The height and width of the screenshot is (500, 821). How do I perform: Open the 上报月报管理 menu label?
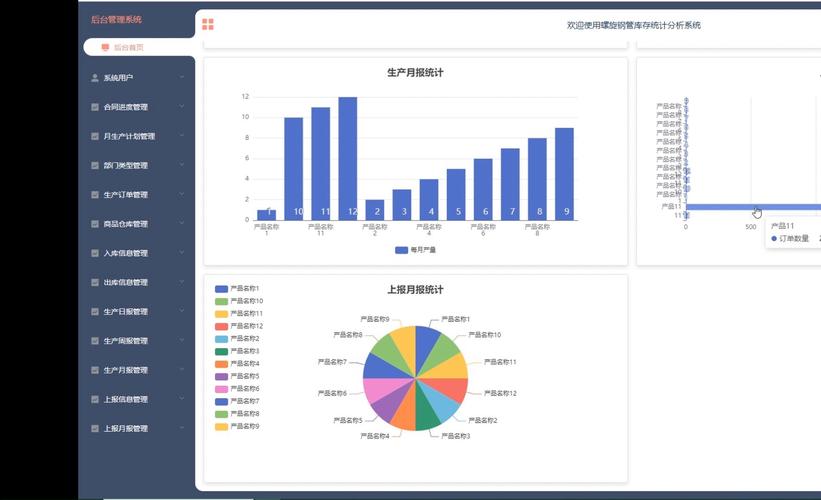[126, 428]
